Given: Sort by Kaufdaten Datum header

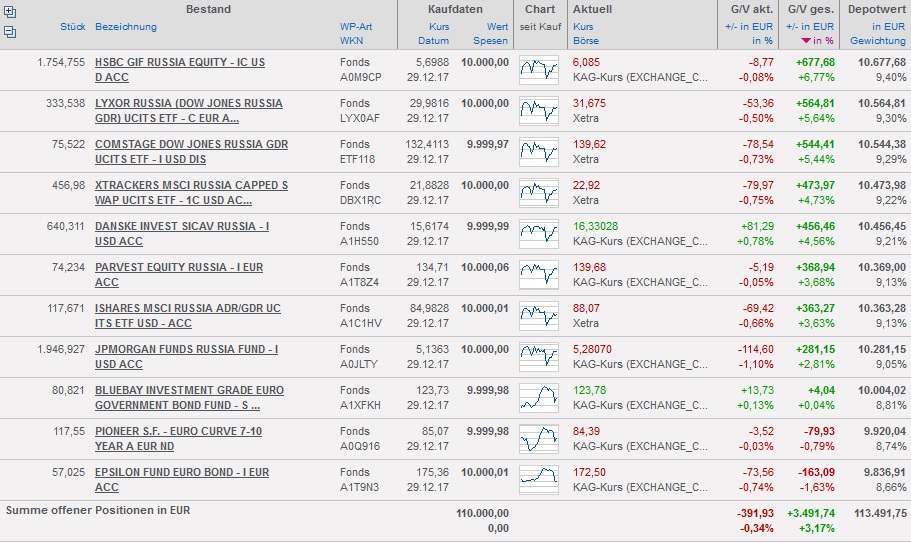Looking at the screenshot, I should coord(433,41).
